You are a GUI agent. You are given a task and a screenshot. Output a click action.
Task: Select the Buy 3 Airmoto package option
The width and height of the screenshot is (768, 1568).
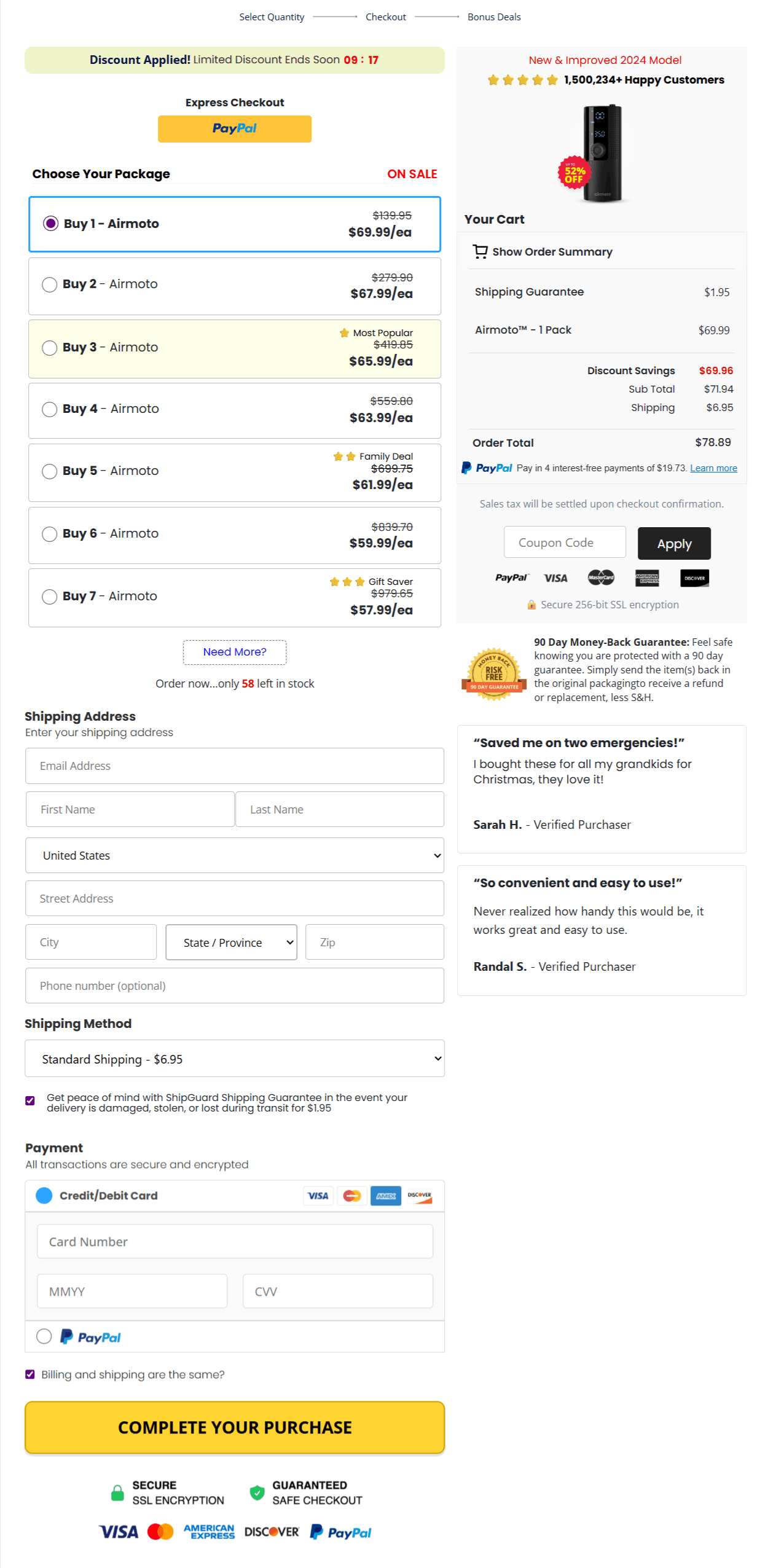[50, 348]
